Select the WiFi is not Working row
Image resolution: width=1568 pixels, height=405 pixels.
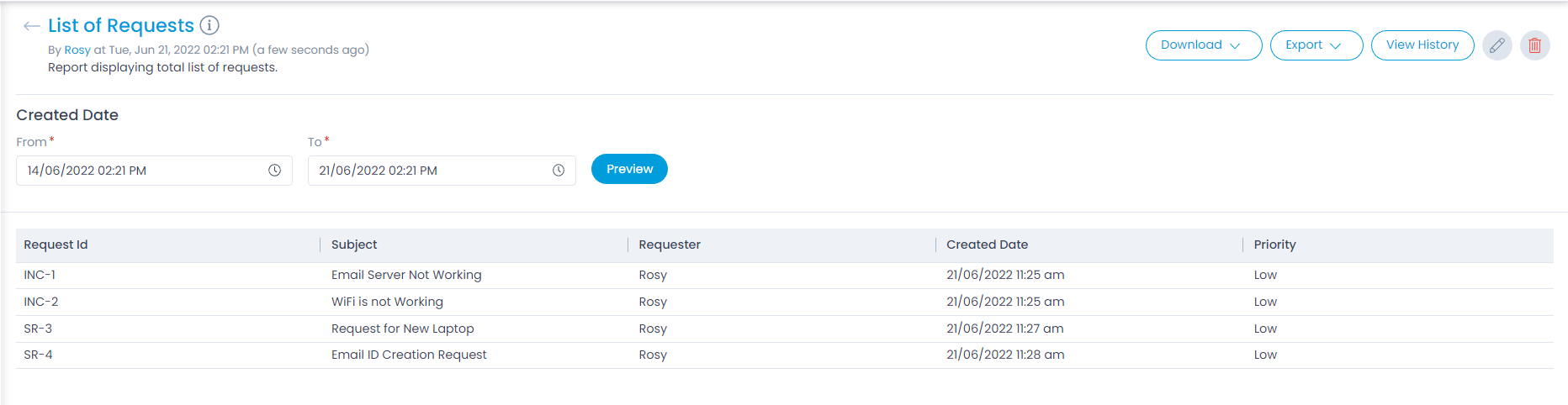[387, 302]
